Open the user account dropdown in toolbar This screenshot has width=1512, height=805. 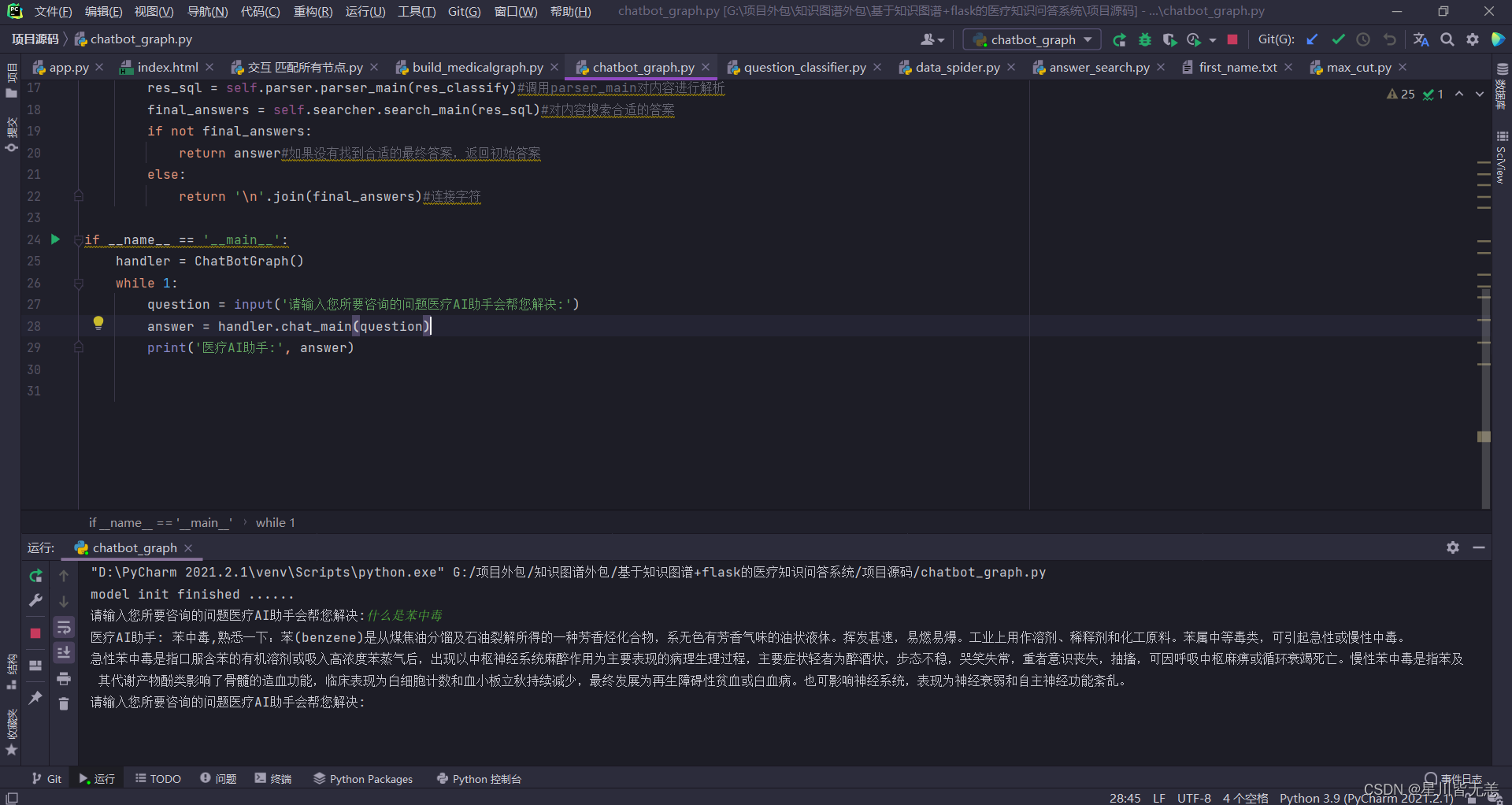931,39
